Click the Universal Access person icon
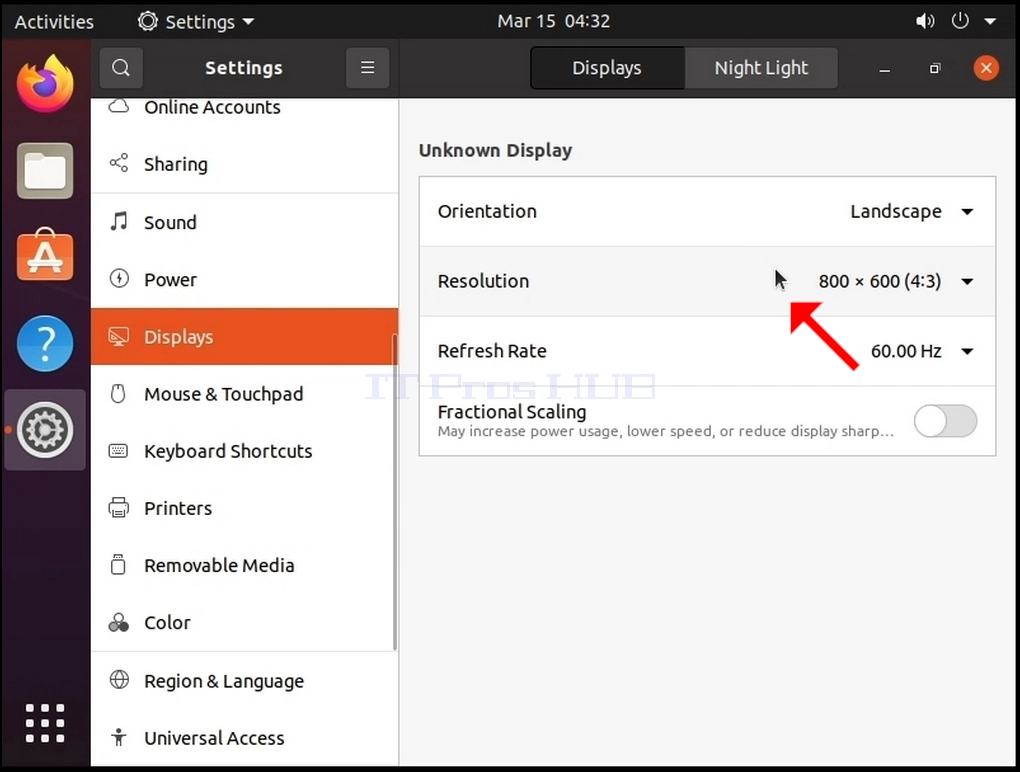 tap(118, 737)
